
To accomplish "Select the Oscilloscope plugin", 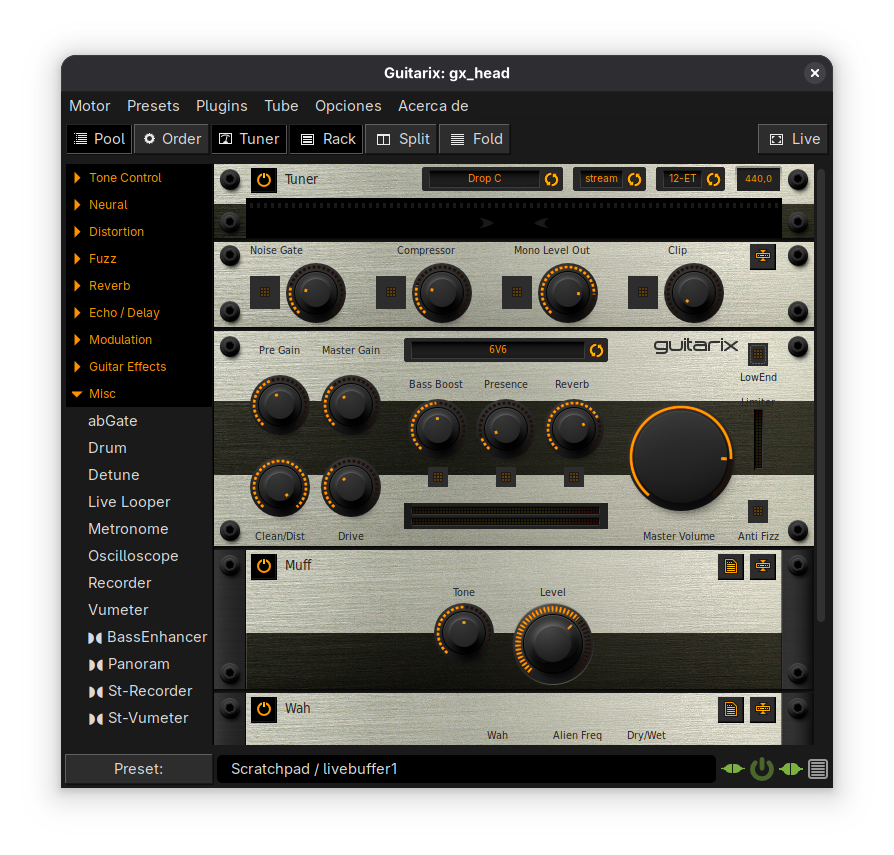I will (x=133, y=556).
